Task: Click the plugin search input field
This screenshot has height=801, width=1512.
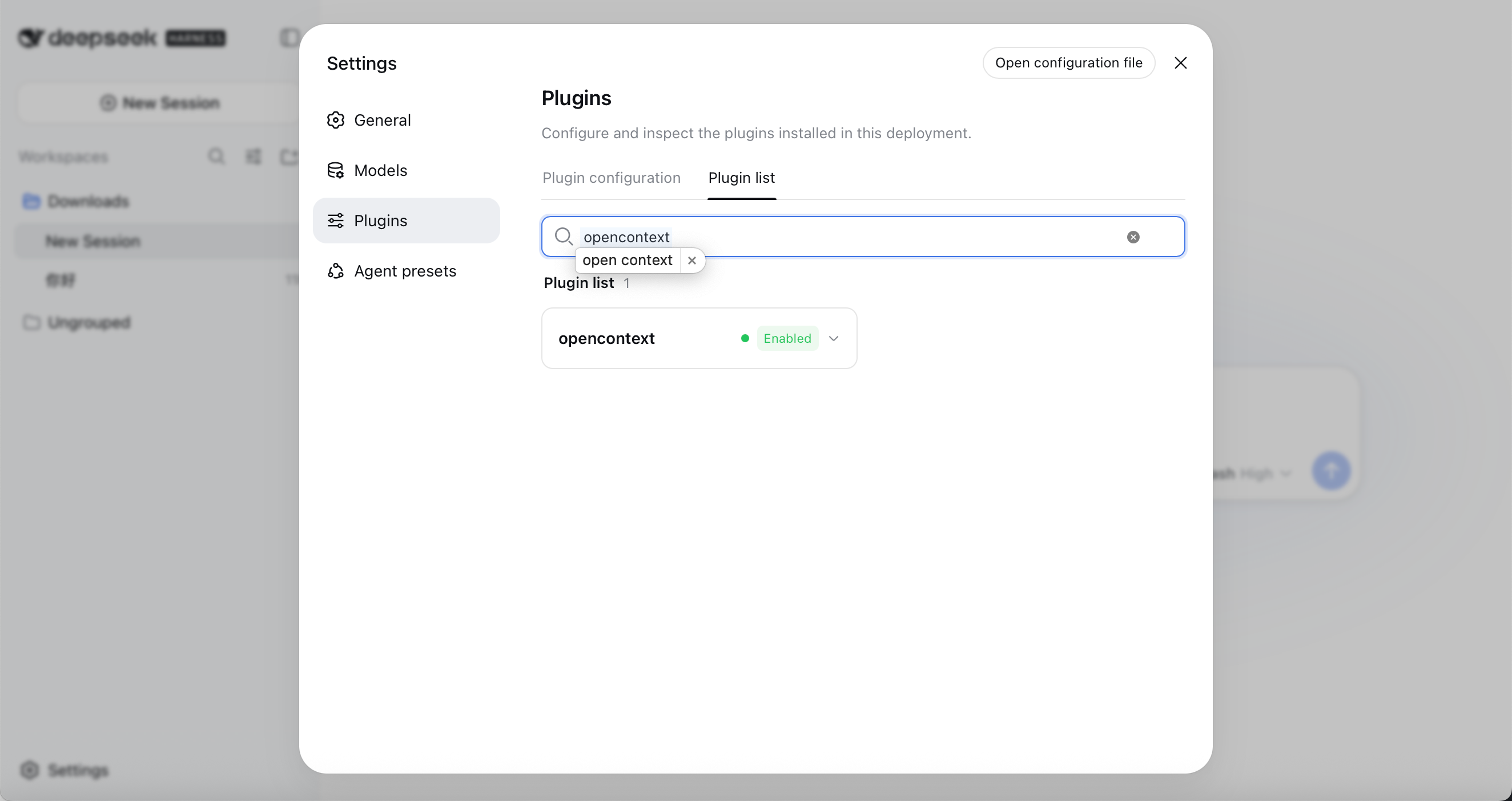Action: 863,237
